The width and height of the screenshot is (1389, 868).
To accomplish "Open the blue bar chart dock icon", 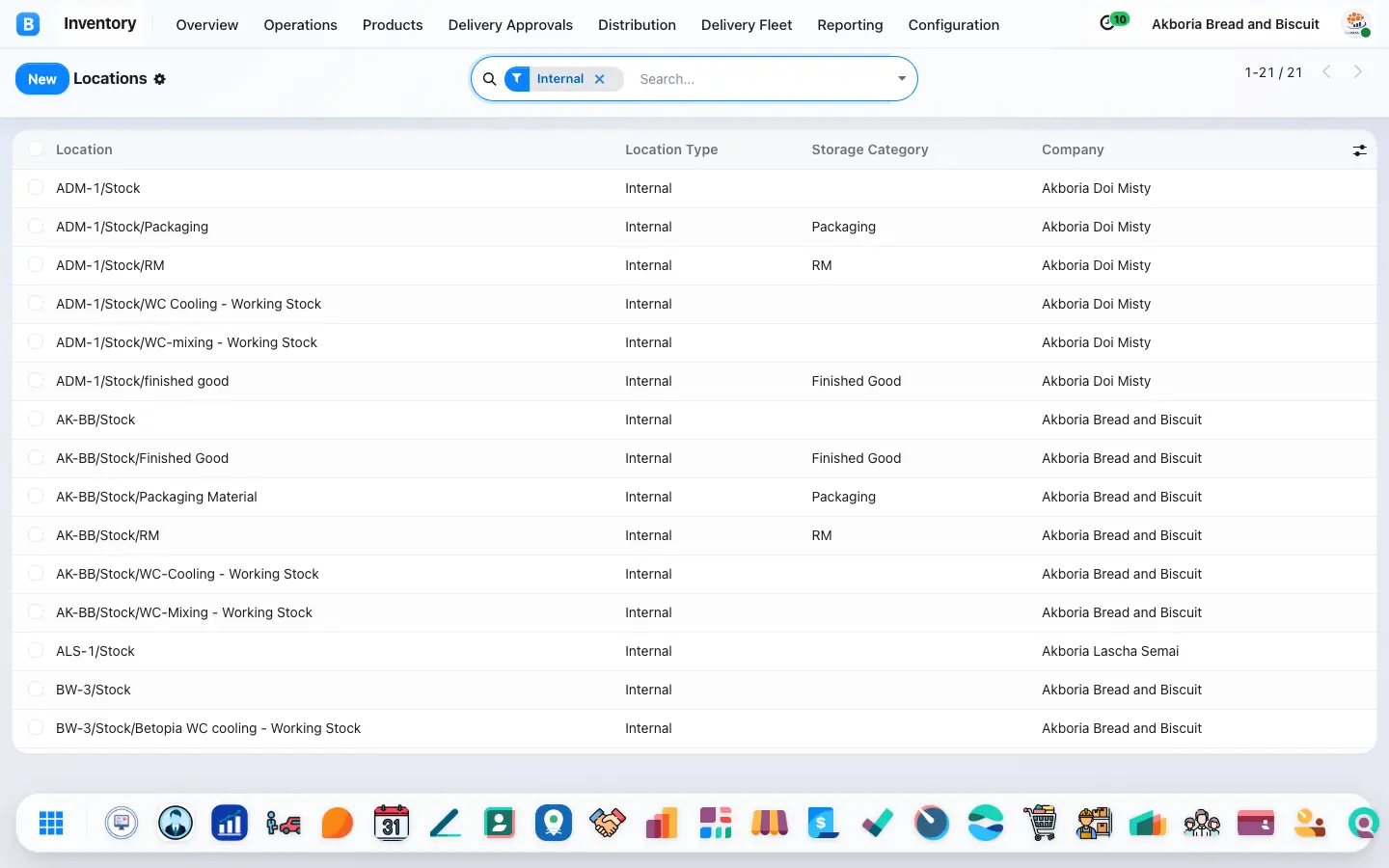I will point(230,823).
